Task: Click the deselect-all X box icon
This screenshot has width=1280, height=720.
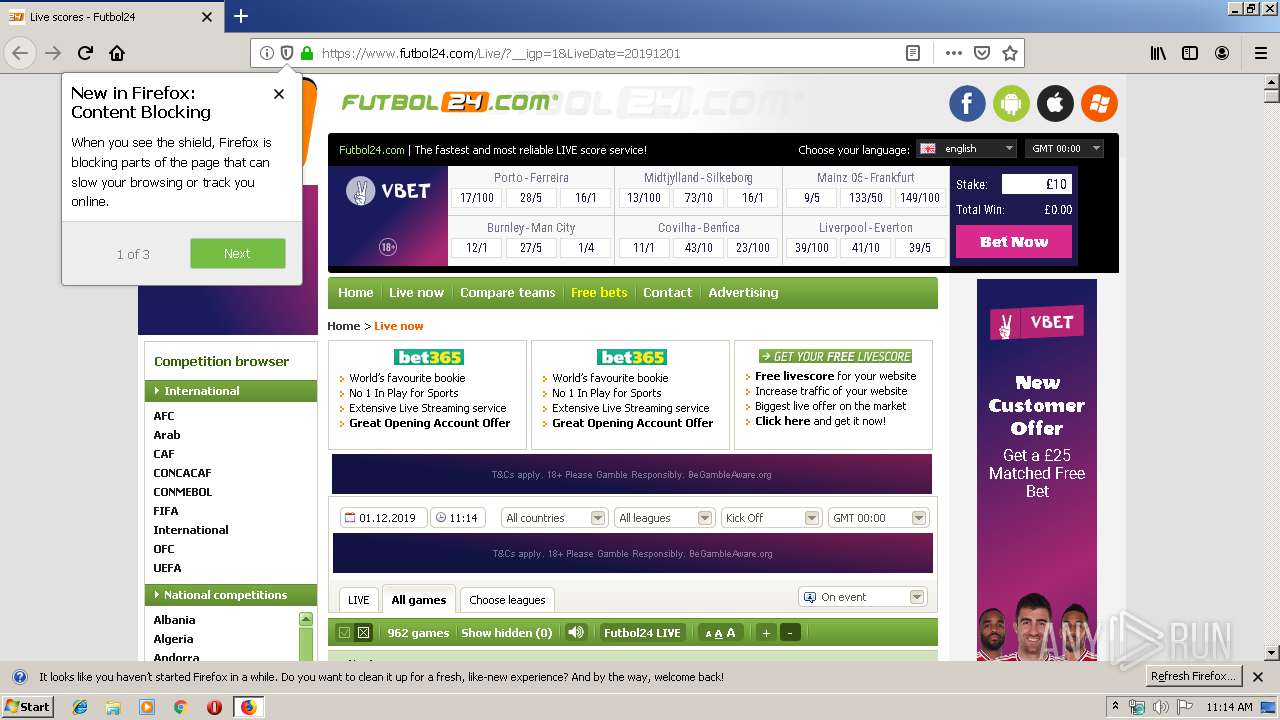Action: tap(364, 632)
